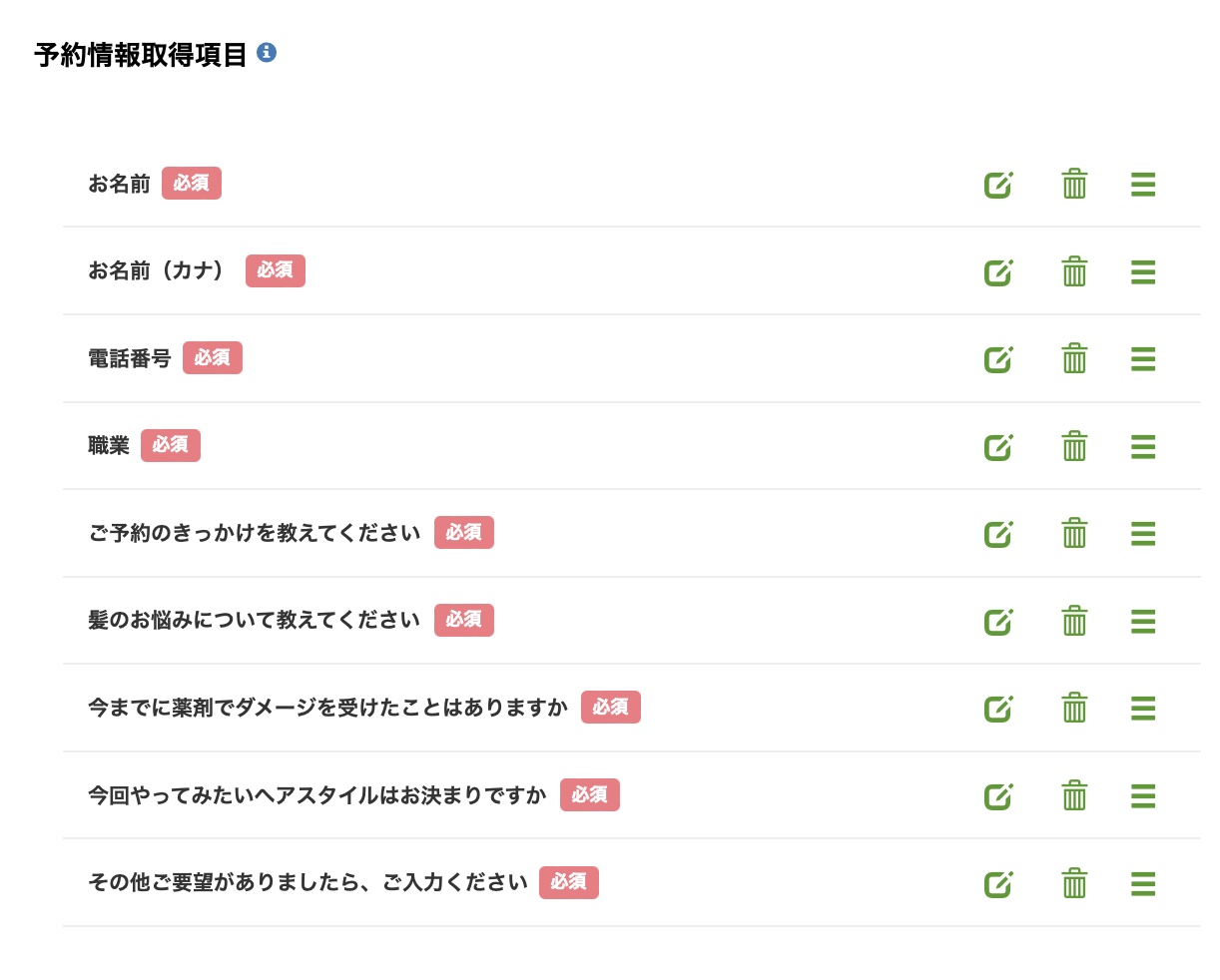Edit the 職業 field settings
The width and height of the screenshot is (1220, 980).
(998, 446)
